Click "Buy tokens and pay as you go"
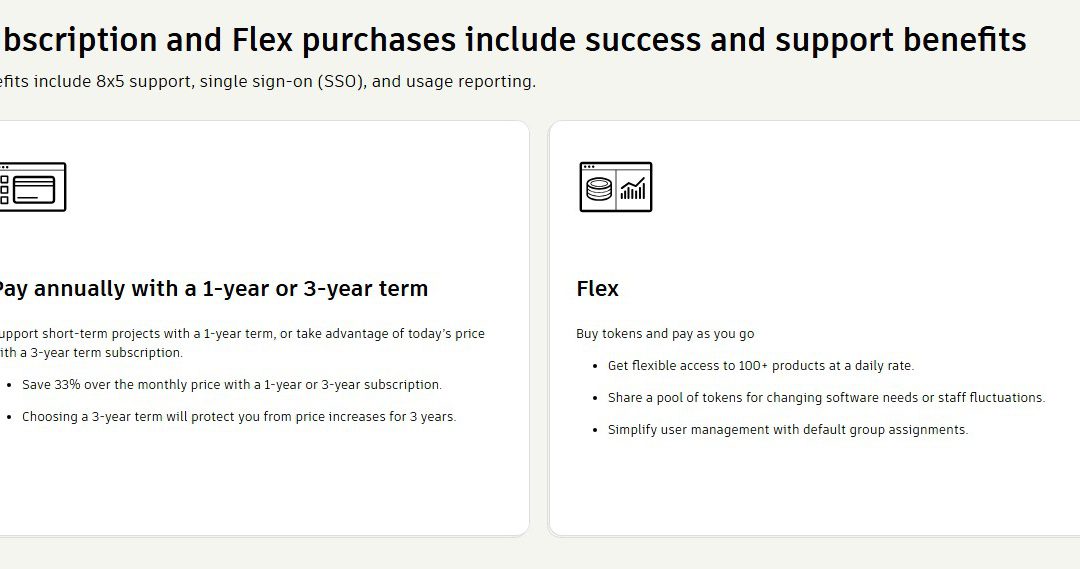The height and width of the screenshot is (569, 1080). click(665, 333)
